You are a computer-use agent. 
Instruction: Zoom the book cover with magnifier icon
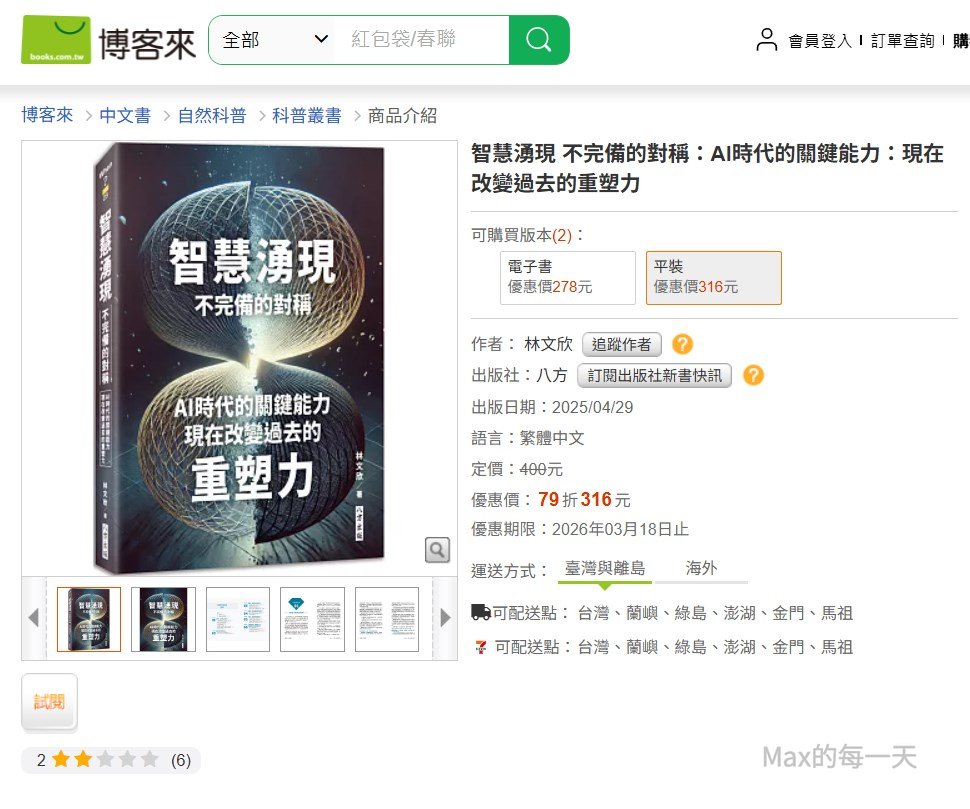point(437,550)
